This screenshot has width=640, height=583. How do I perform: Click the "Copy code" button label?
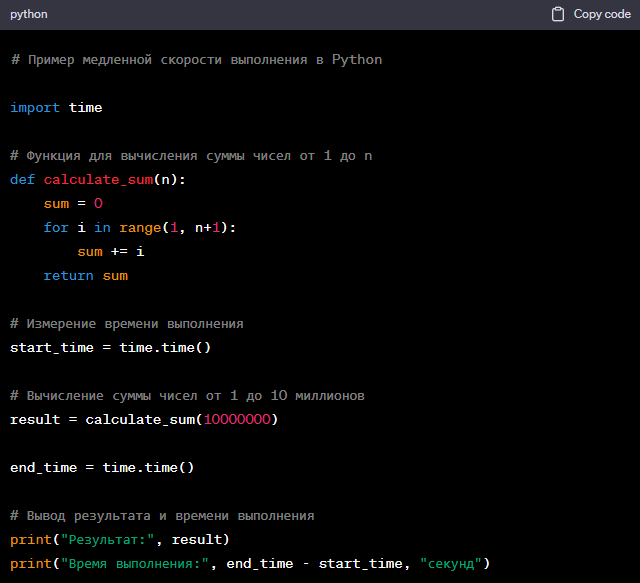pyautogui.click(x=602, y=14)
